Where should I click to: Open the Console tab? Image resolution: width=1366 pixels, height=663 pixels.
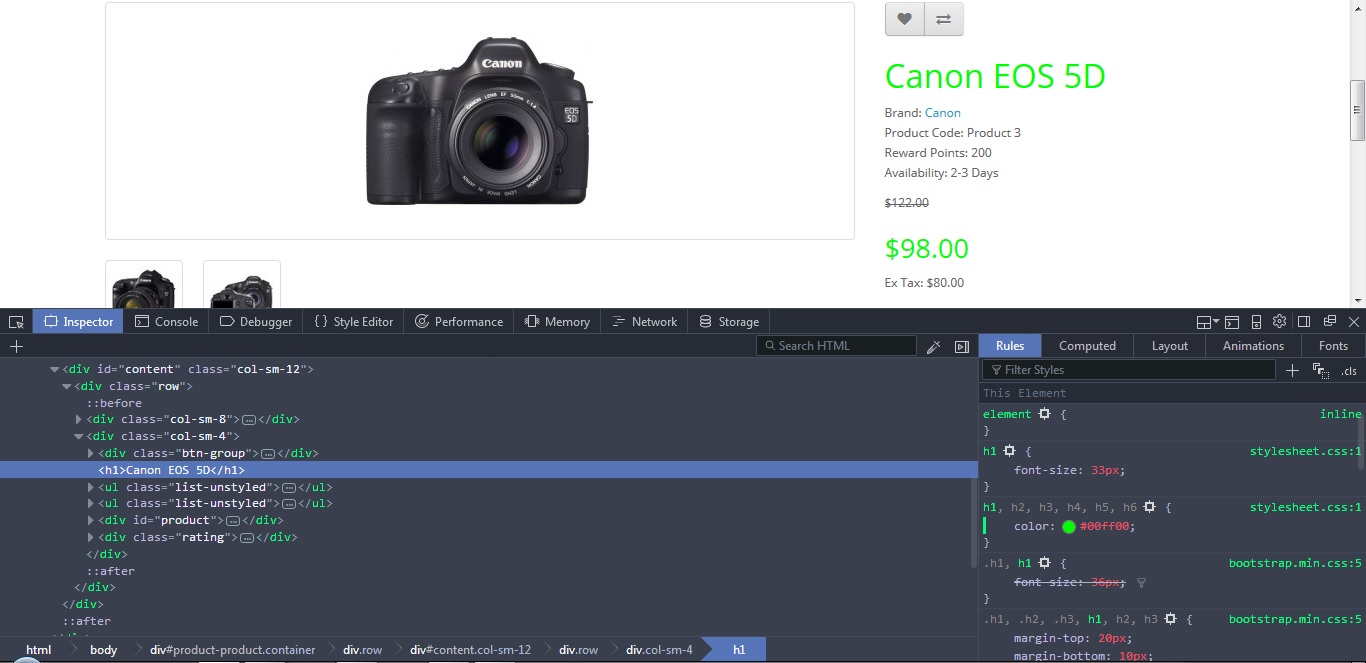[x=166, y=322]
